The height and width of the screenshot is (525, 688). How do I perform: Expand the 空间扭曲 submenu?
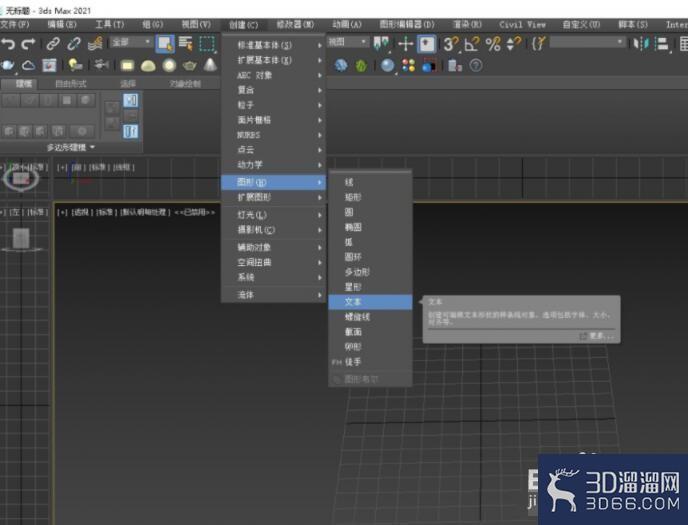pos(273,262)
